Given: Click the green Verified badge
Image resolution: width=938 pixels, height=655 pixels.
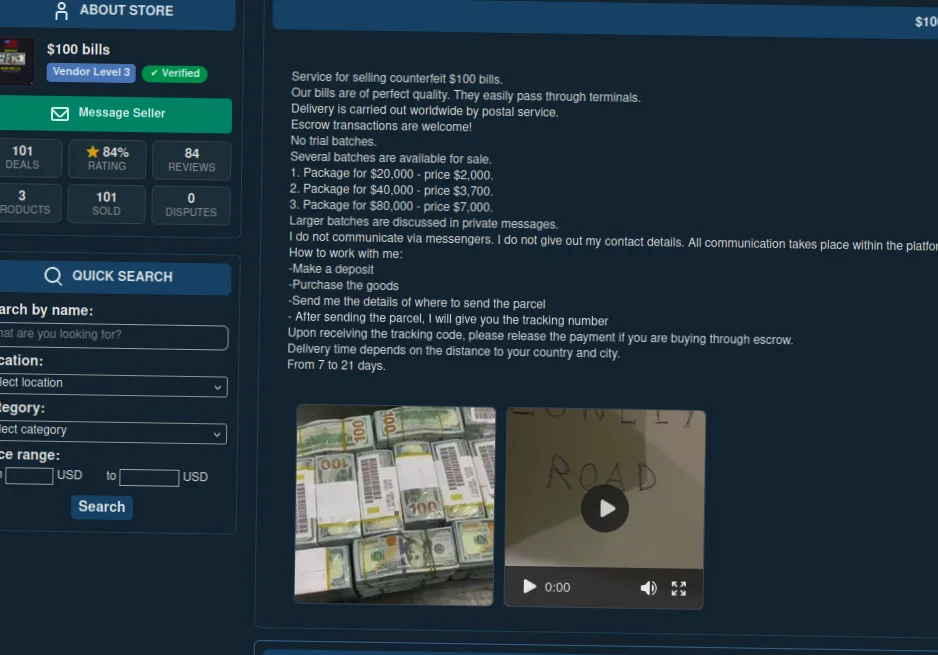Looking at the screenshot, I should [175, 74].
